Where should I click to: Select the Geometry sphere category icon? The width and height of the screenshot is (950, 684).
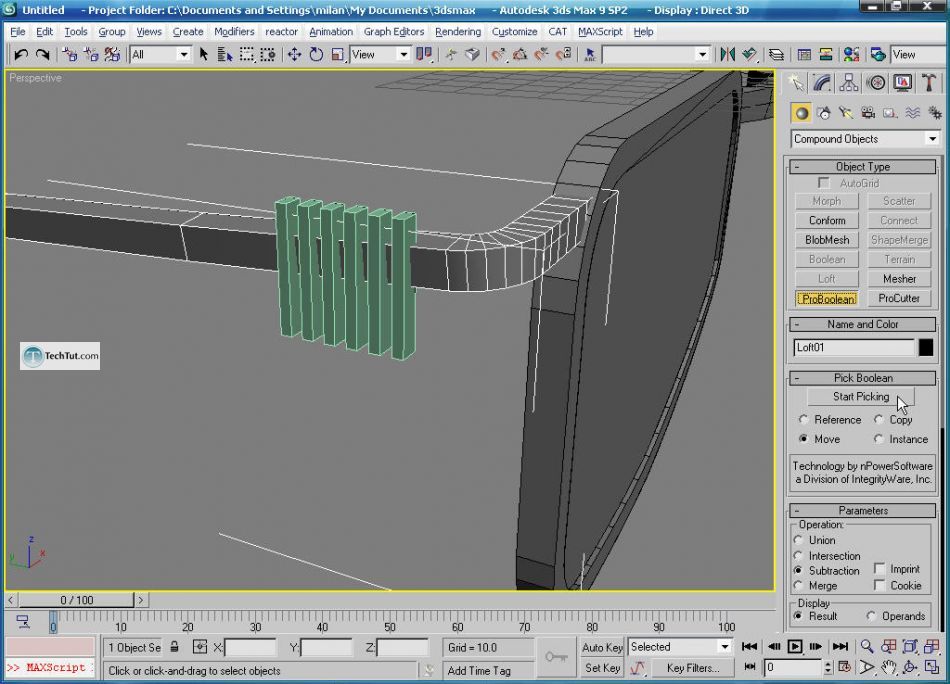coord(802,113)
